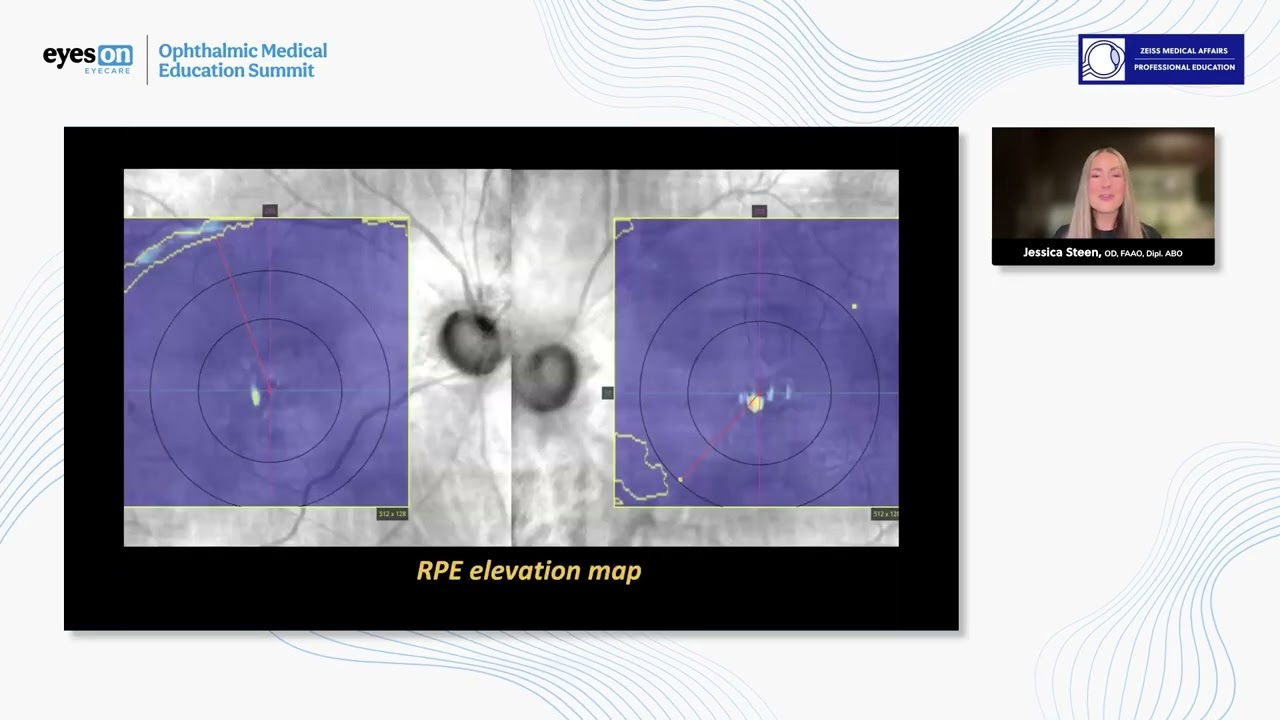The height and width of the screenshot is (720, 1280).
Task: Click the '512 x 128' label under left map
Action: click(392, 514)
